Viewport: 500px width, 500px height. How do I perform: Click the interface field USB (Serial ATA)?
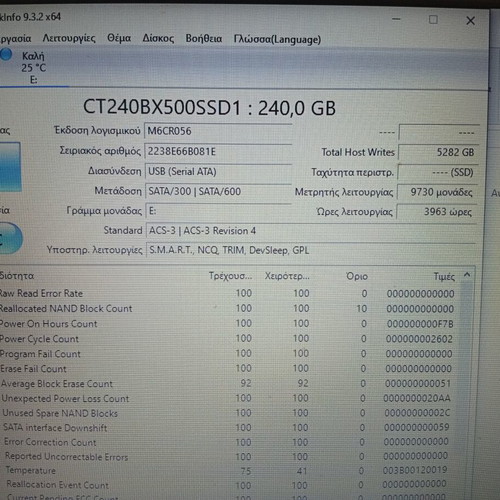coord(218,171)
